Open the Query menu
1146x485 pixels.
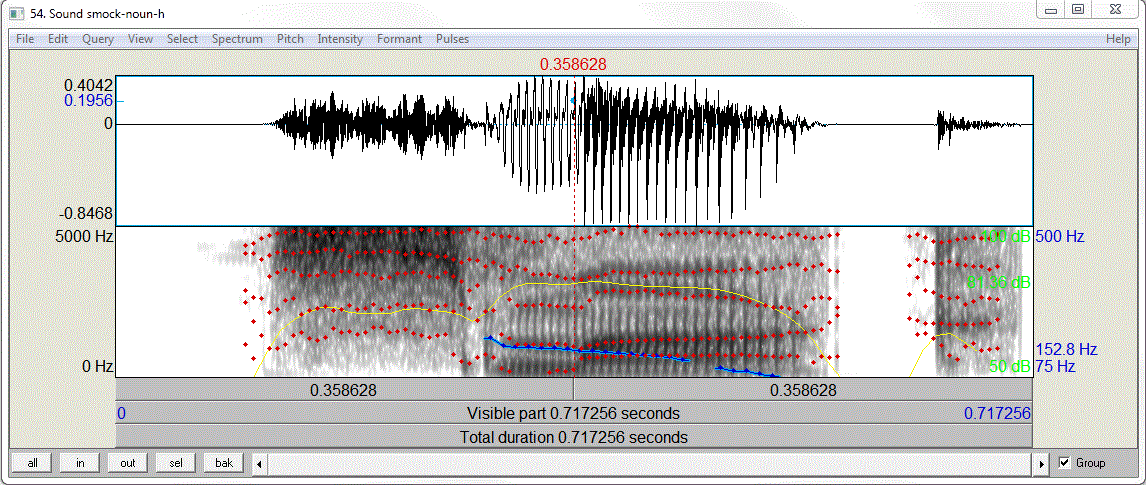click(x=98, y=39)
